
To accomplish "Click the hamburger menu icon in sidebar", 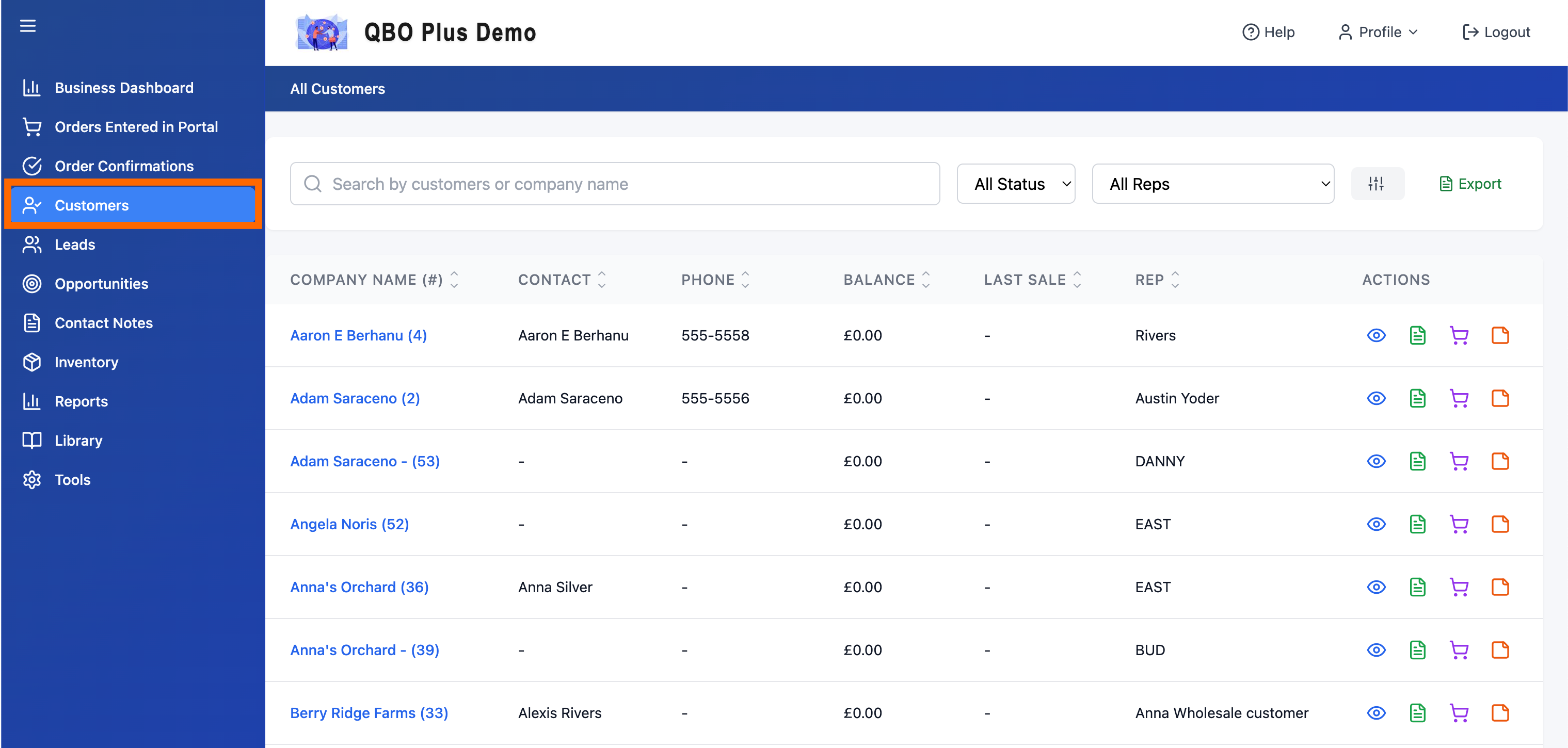I will click(x=28, y=26).
